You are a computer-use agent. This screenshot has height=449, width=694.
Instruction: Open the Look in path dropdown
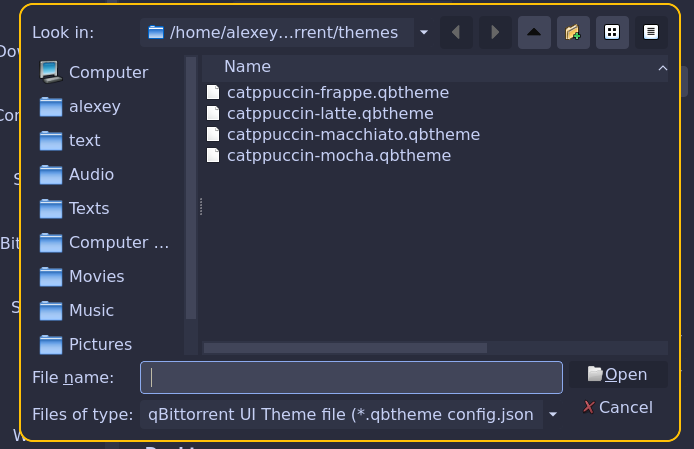424,32
